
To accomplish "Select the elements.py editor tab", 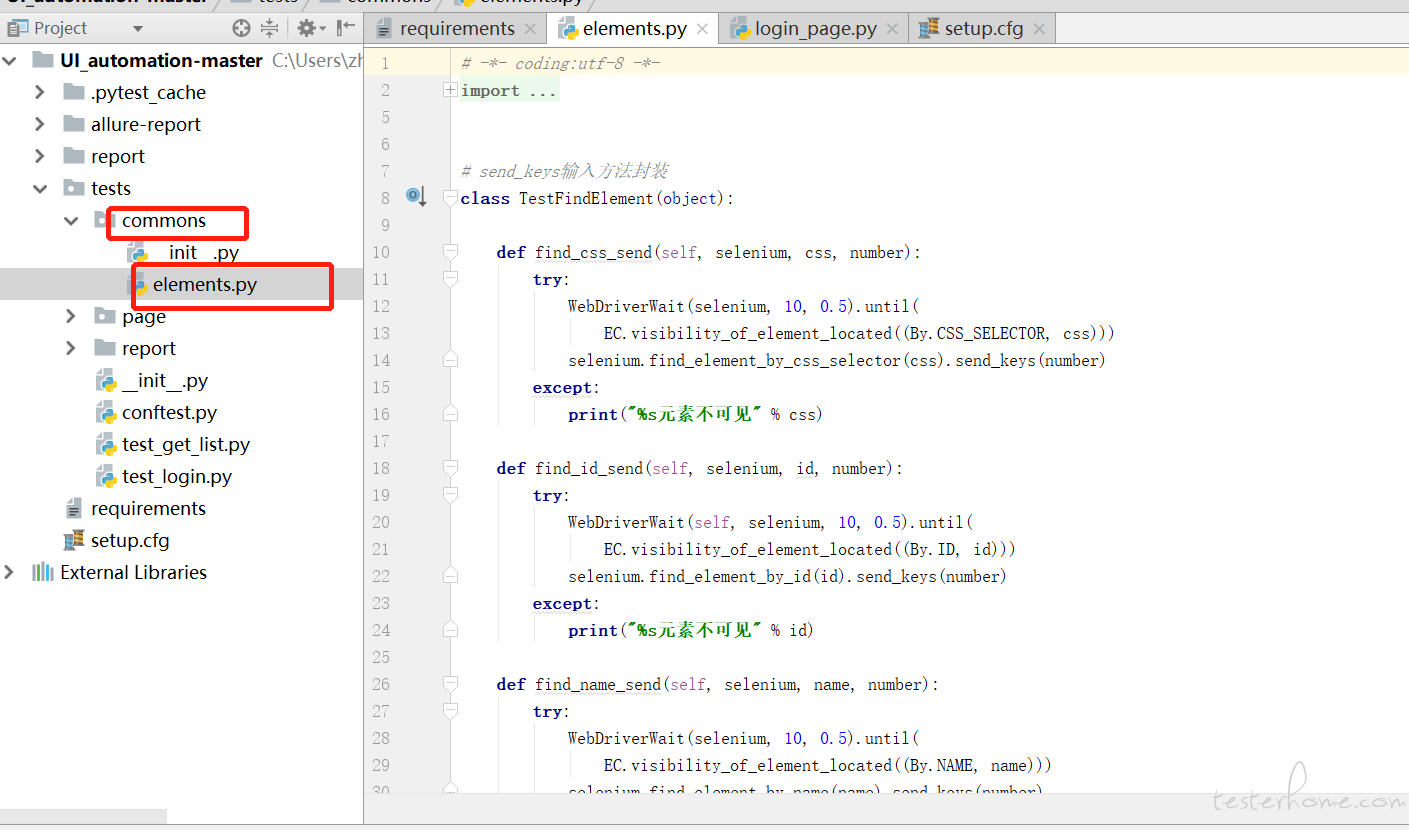I will pos(634,29).
